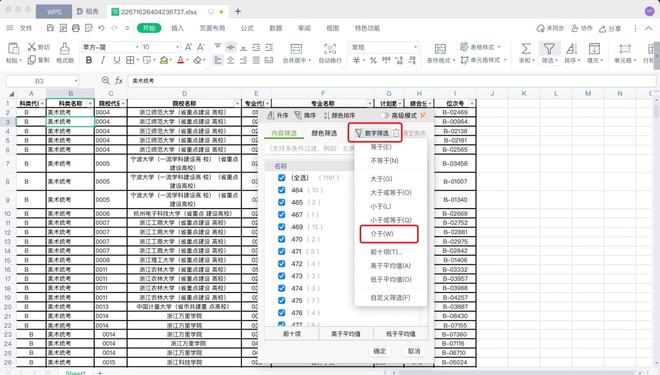Toggle Advanced Mode (高级模式) switch
660x375 pixels.
coord(385,115)
